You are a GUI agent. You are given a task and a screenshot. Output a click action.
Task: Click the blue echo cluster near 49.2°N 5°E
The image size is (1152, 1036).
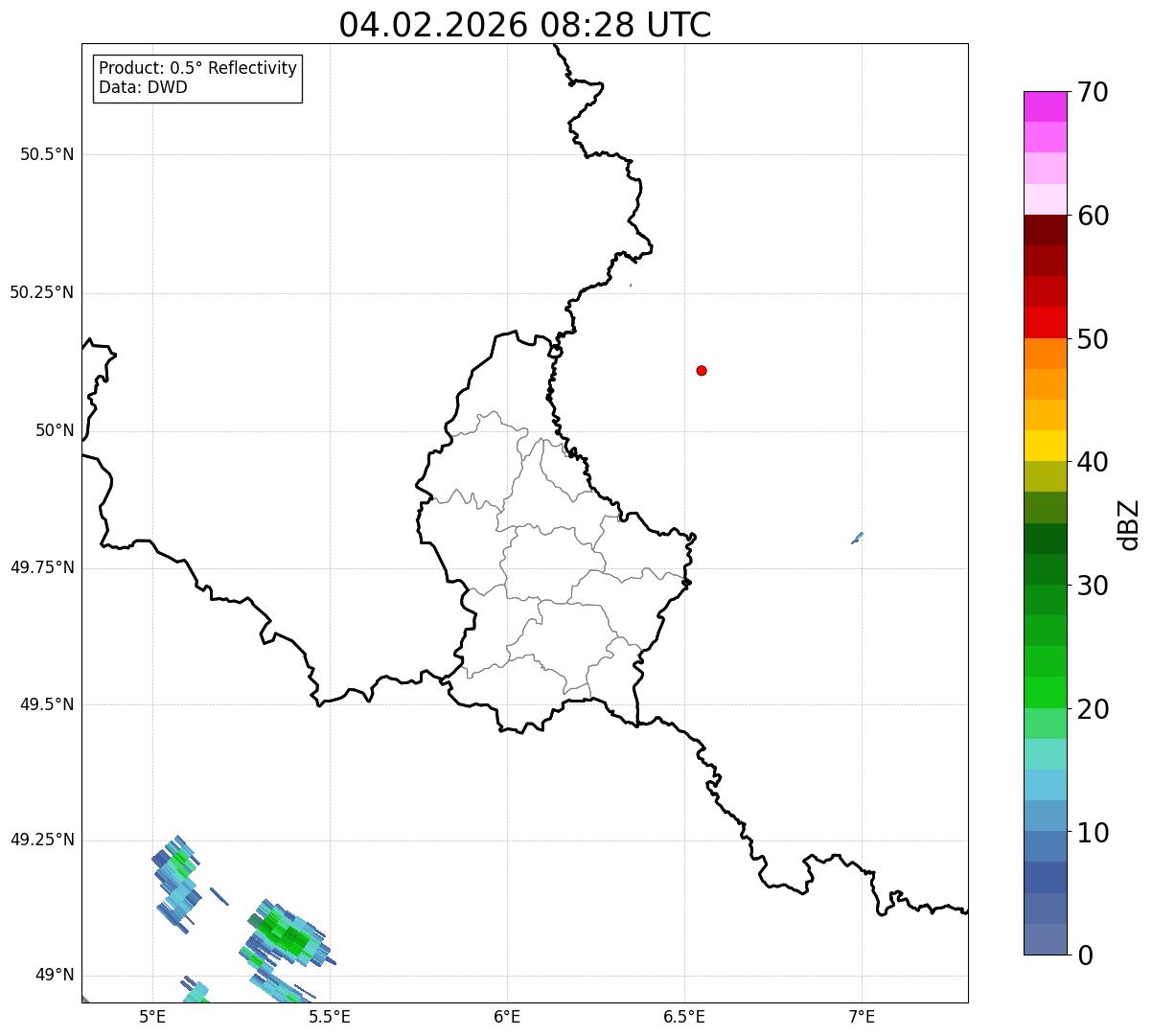177,884
